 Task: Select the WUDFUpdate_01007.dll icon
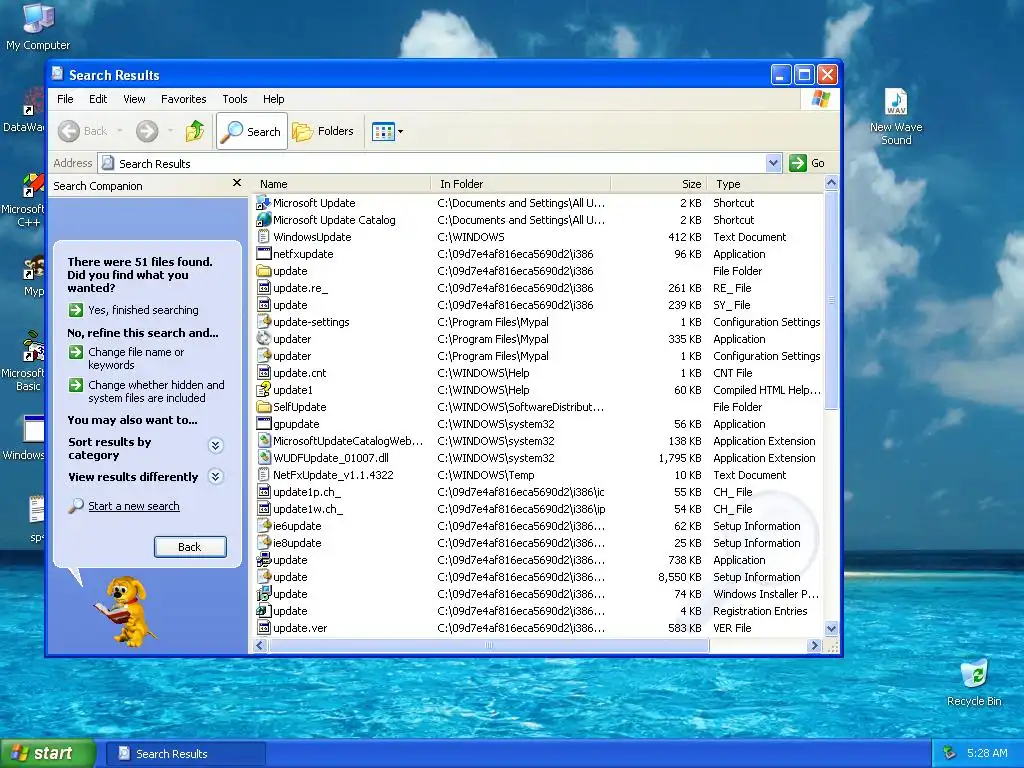click(264, 457)
